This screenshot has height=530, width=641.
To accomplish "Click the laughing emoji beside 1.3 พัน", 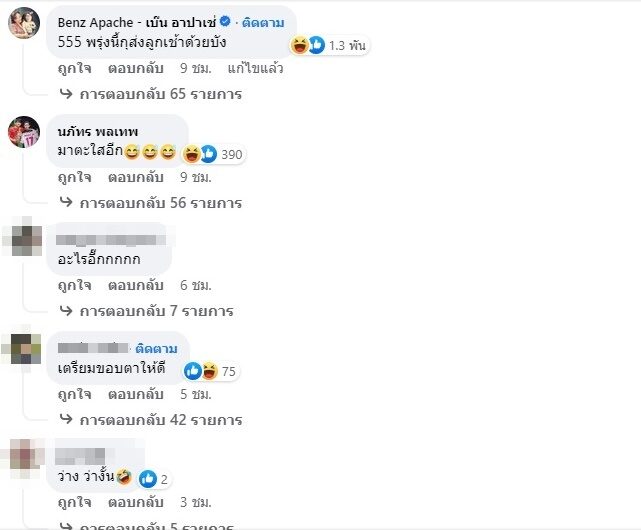I will click(299, 45).
